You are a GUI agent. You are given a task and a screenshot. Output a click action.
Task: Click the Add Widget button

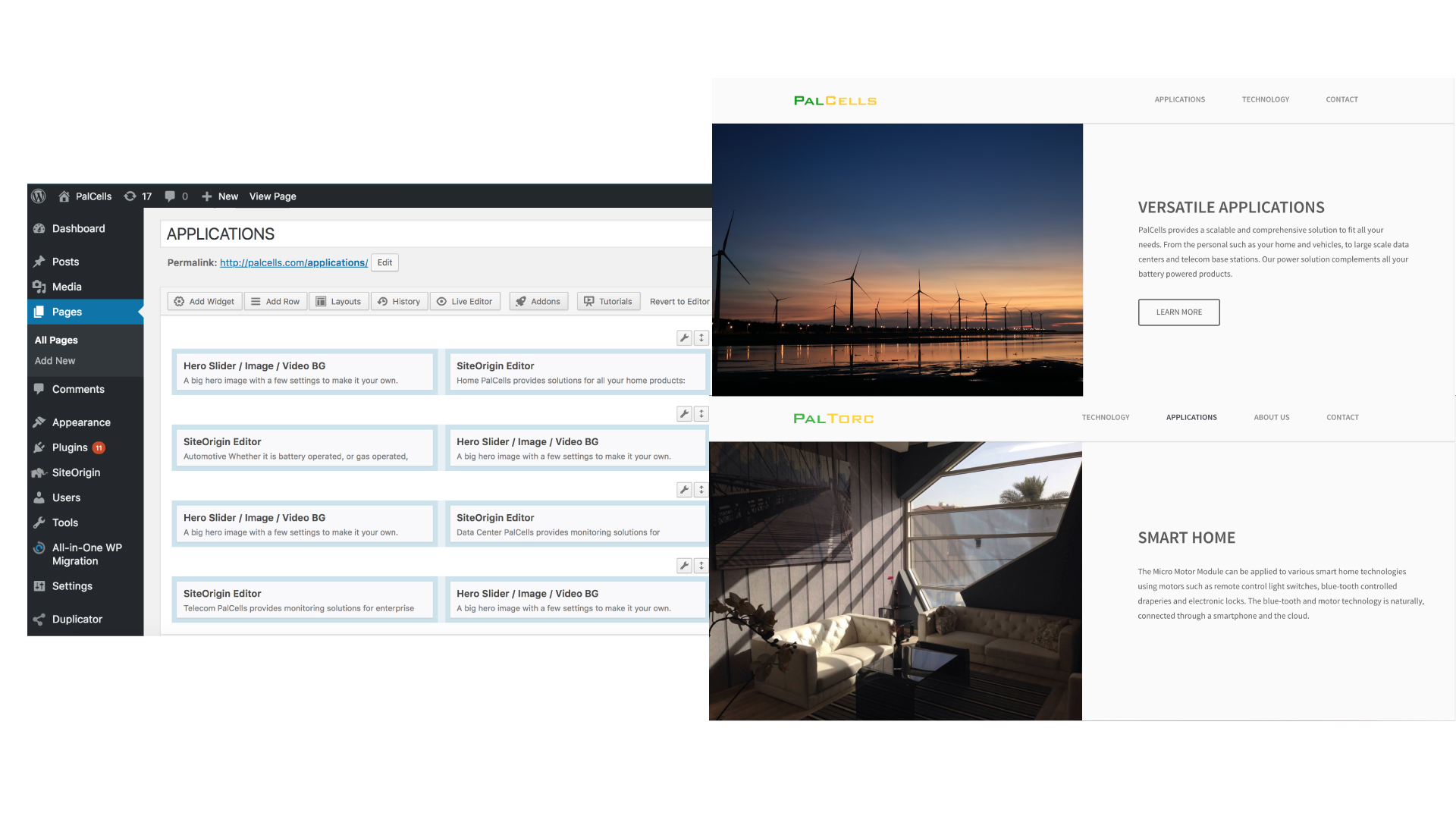[x=204, y=301]
